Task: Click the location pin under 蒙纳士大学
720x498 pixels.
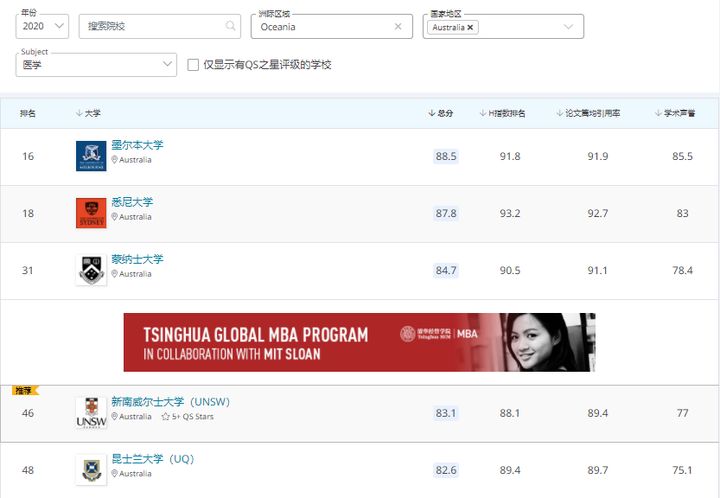Action: 114,274
